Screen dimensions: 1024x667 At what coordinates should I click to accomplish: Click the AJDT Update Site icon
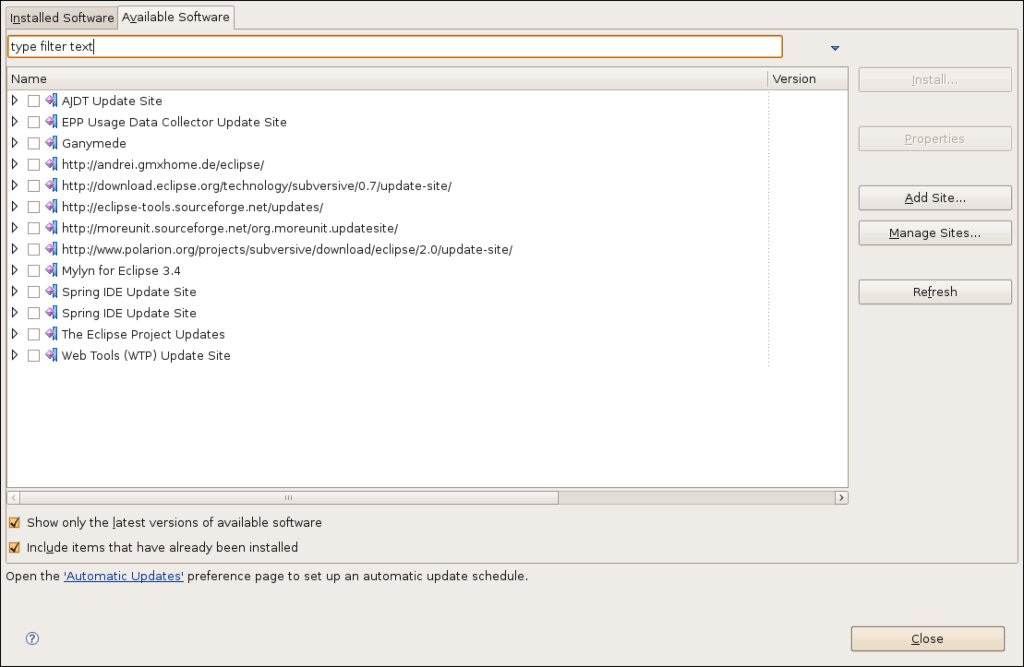pyautogui.click(x=51, y=101)
